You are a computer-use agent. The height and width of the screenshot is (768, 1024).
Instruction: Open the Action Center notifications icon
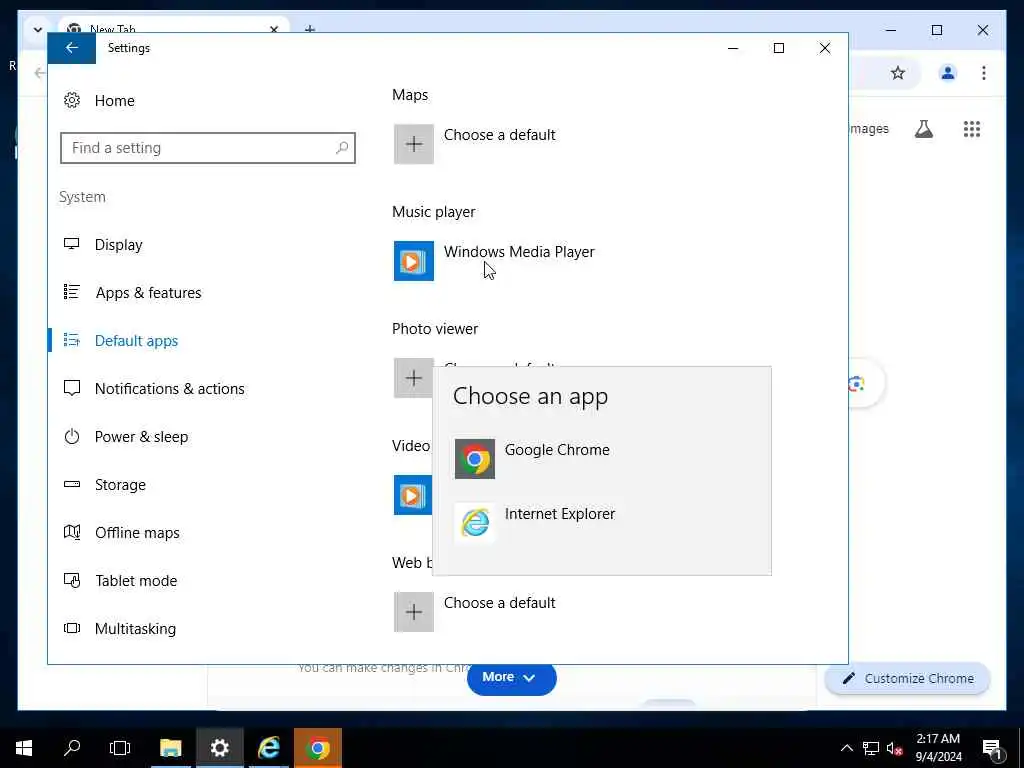[x=992, y=749]
